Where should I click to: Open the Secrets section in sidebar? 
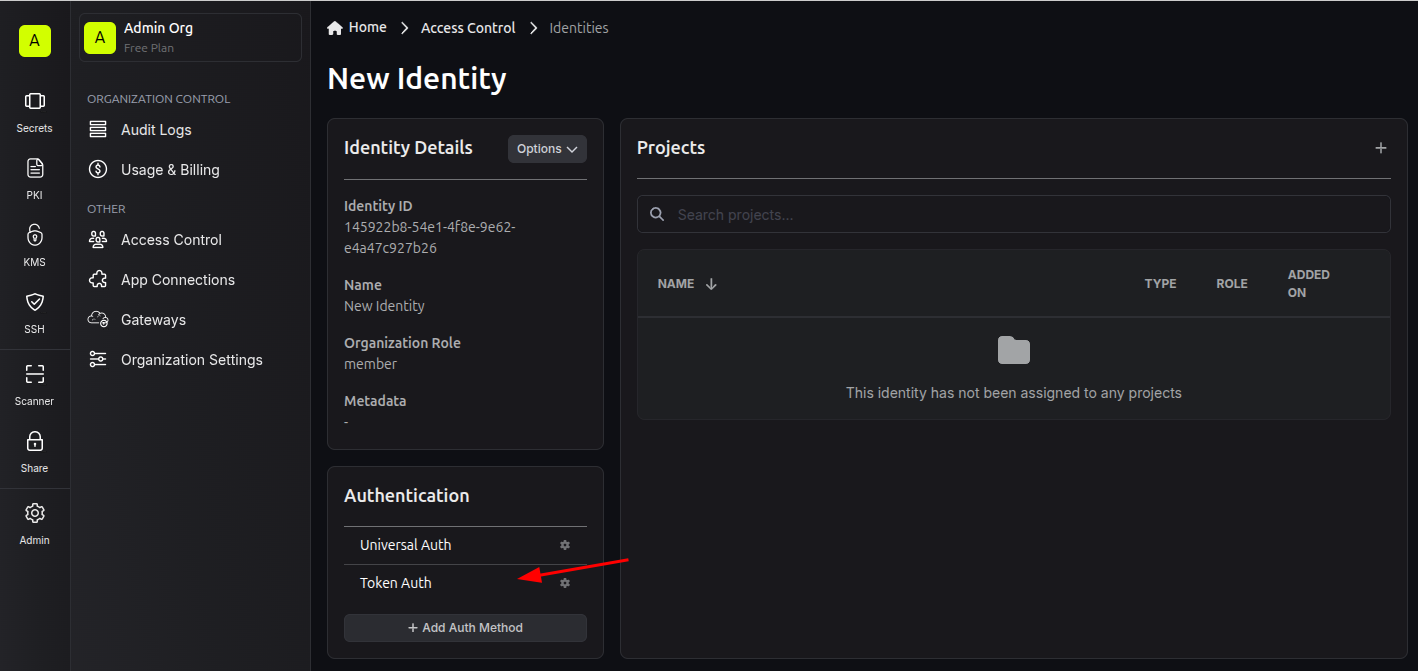[34, 111]
